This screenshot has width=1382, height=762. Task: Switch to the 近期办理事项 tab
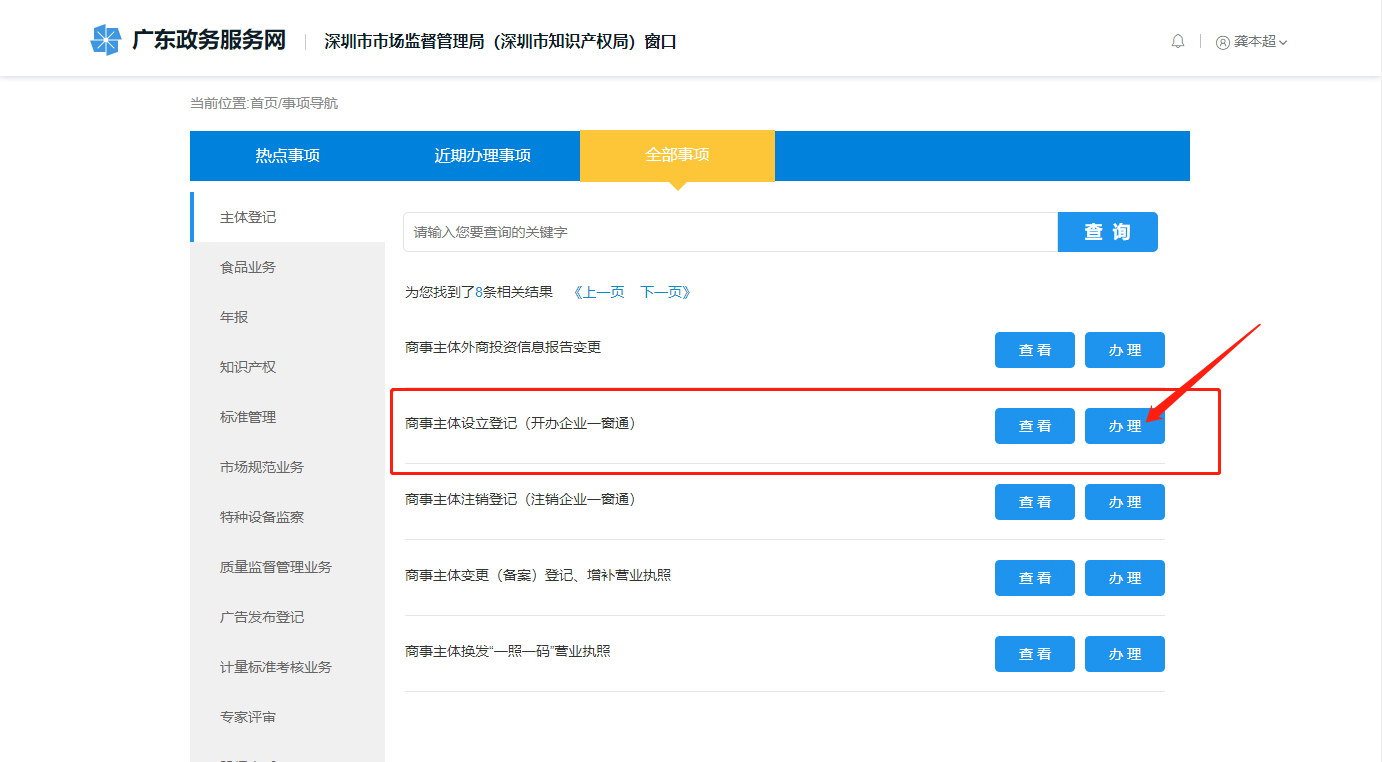coord(483,155)
